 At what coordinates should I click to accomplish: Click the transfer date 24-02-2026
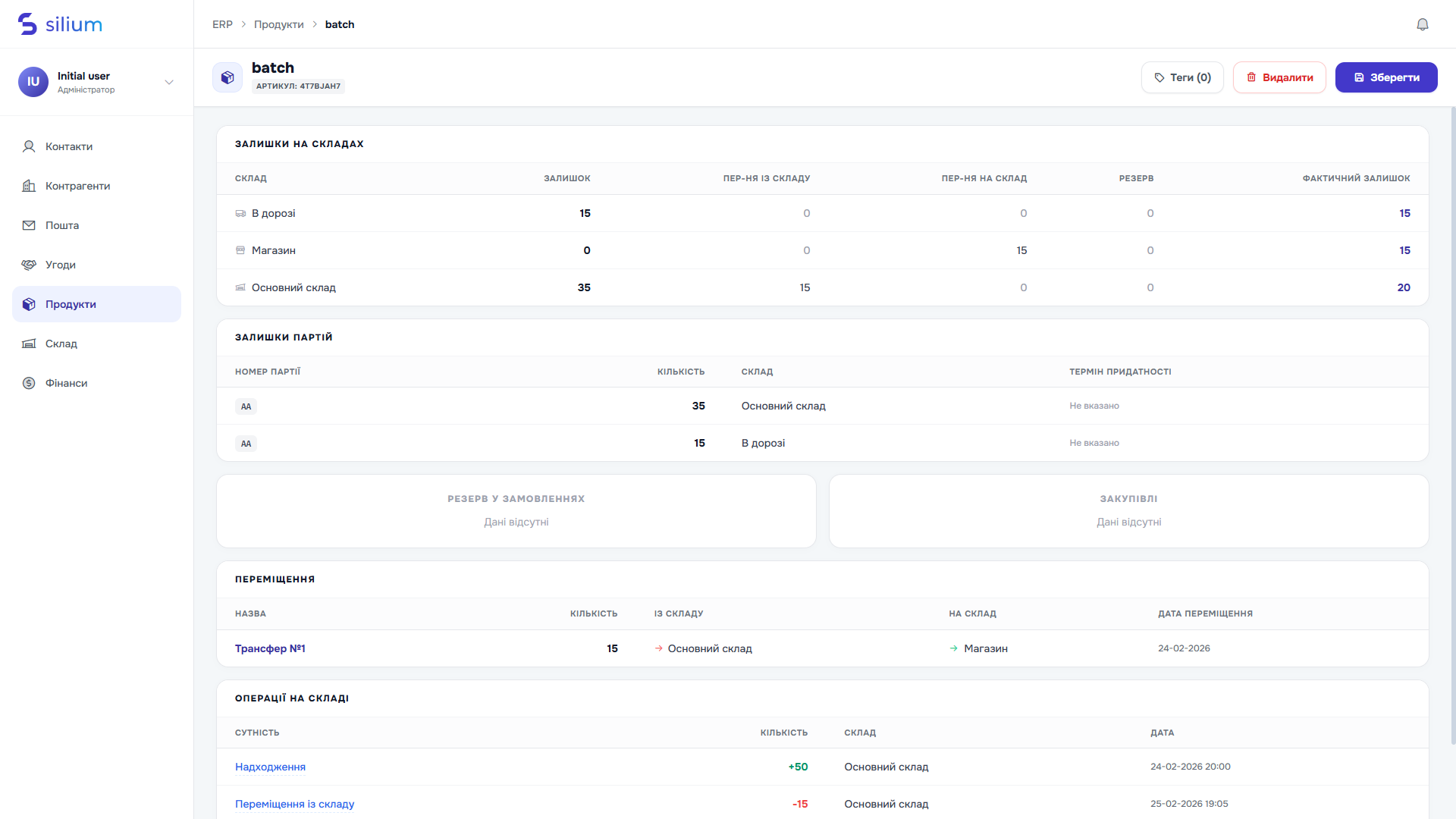pyautogui.click(x=1184, y=648)
